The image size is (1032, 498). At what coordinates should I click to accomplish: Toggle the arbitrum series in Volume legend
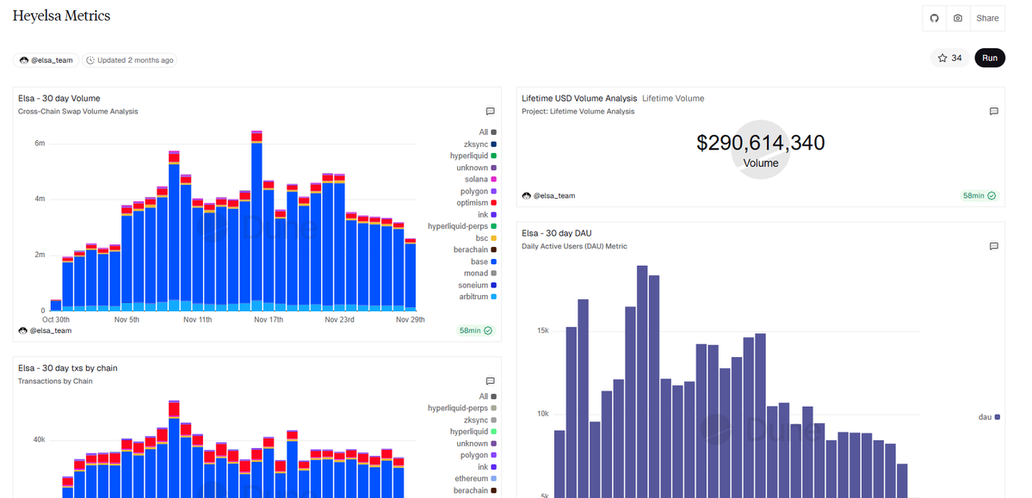click(474, 297)
